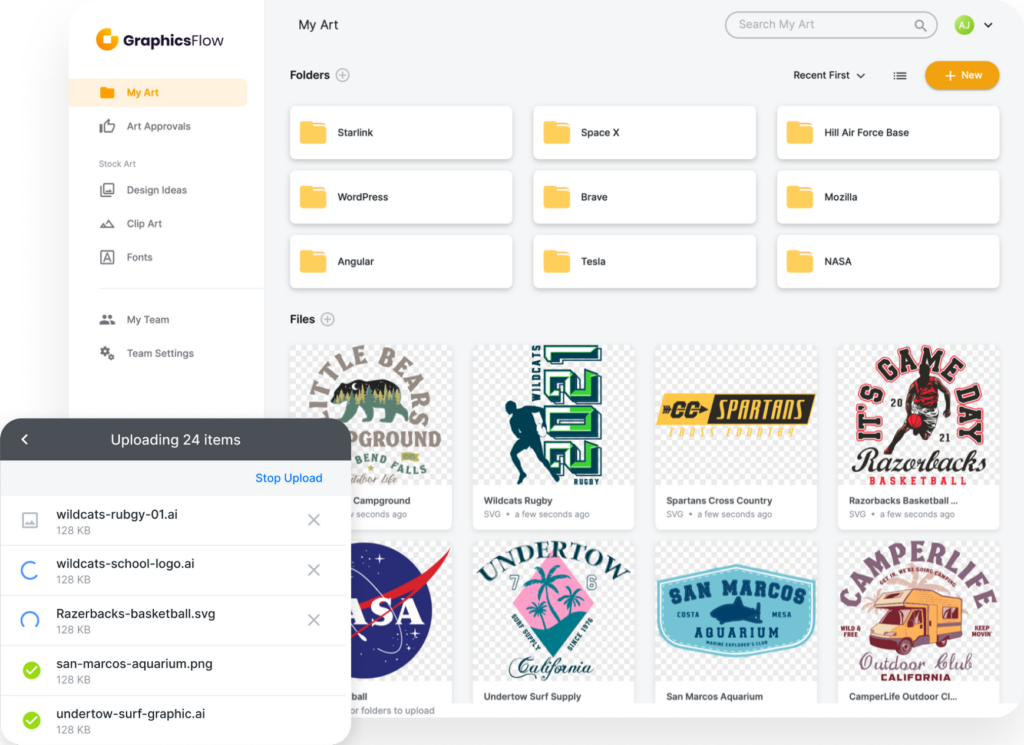The width and height of the screenshot is (1024, 745).
Task: Click the My Team people icon
Action: (x=107, y=319)
